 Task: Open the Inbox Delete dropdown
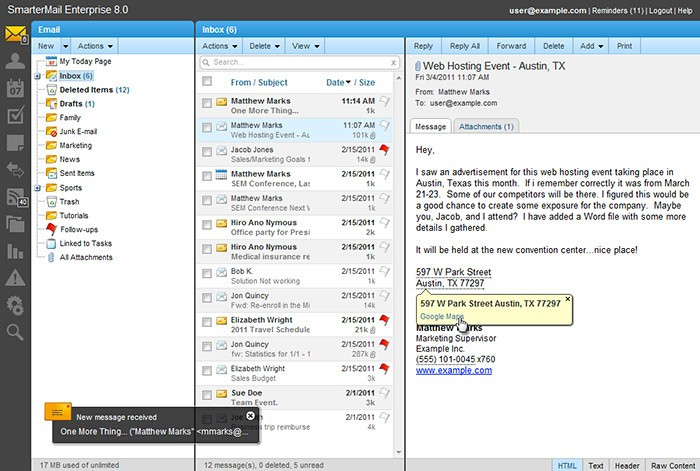265,46
